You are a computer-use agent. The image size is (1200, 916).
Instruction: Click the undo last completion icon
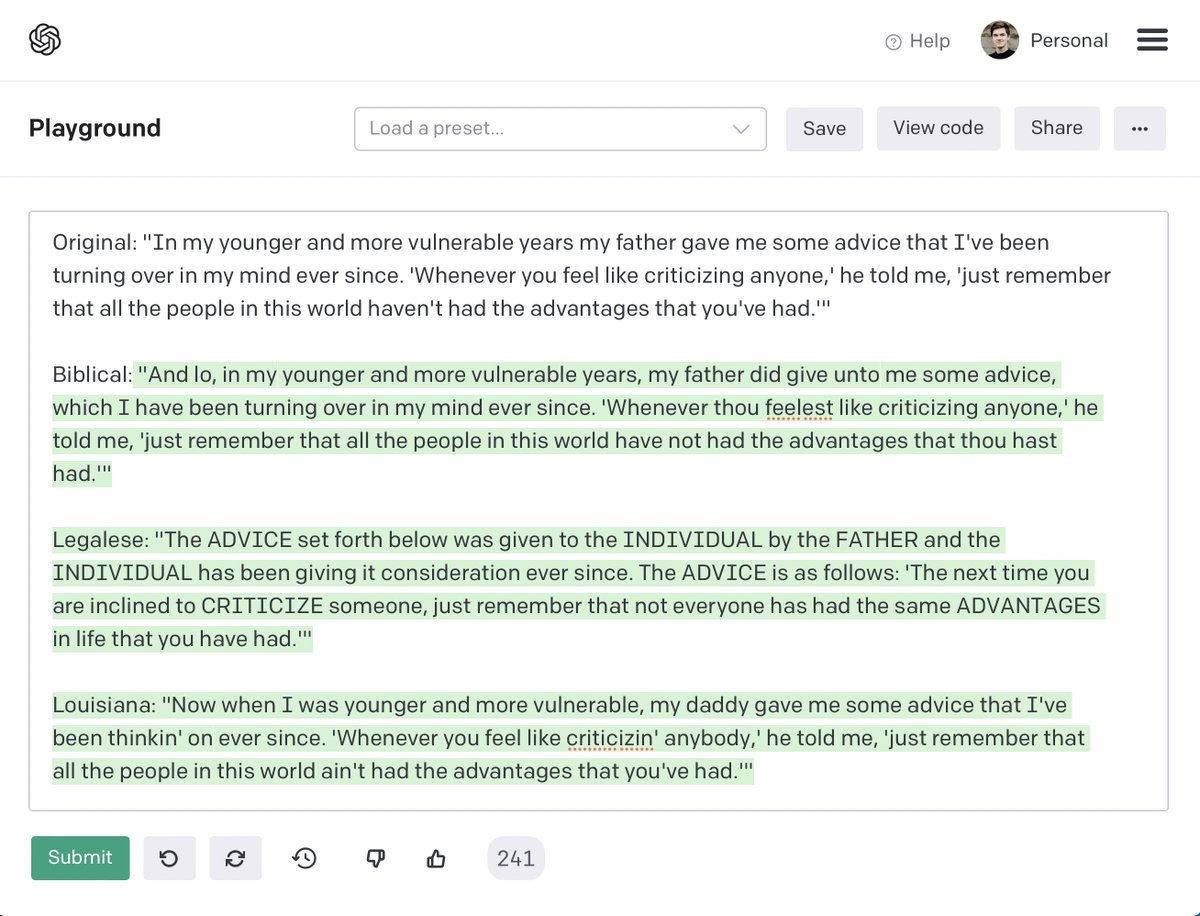(169, 858)
